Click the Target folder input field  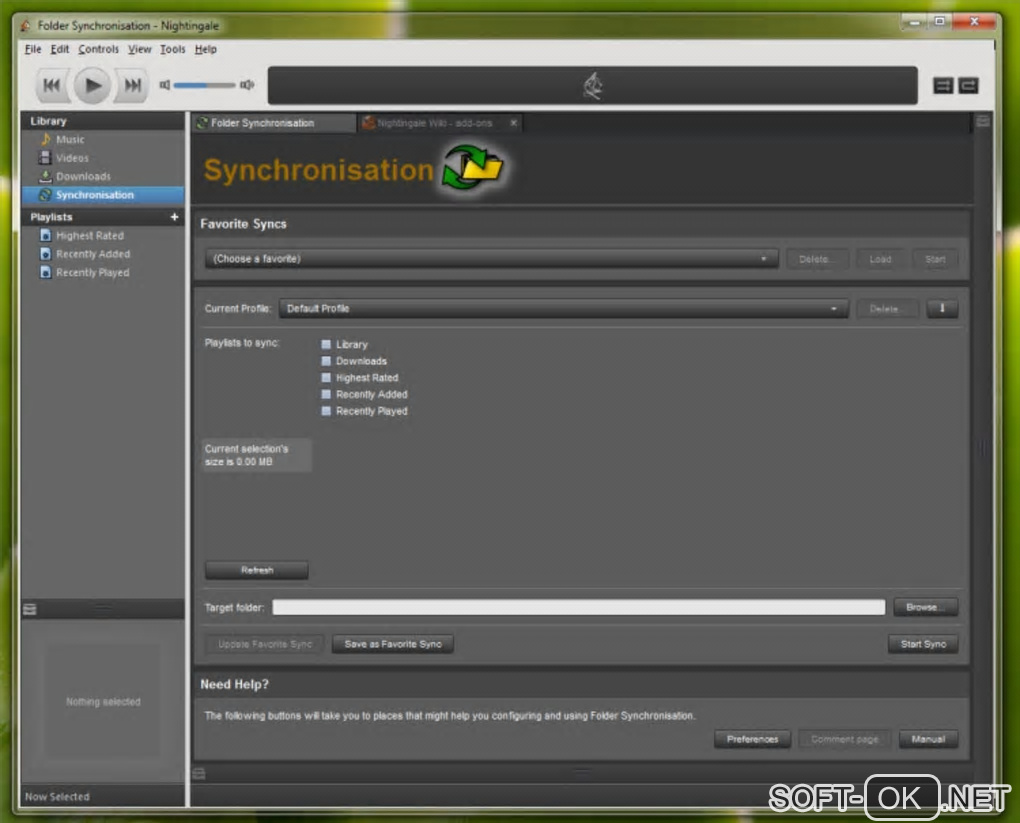pos(578,608)
